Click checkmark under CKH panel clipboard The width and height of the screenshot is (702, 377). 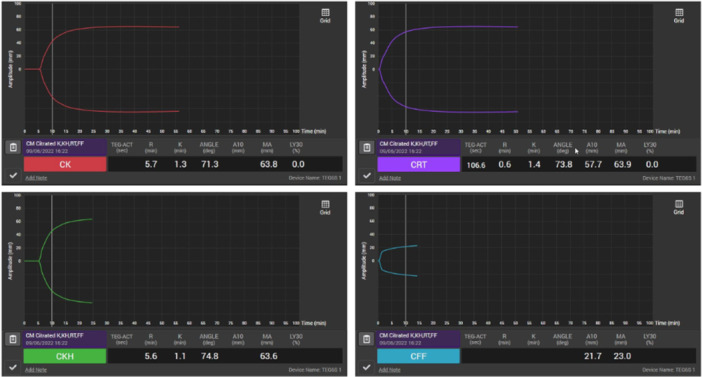pos(13,367)
